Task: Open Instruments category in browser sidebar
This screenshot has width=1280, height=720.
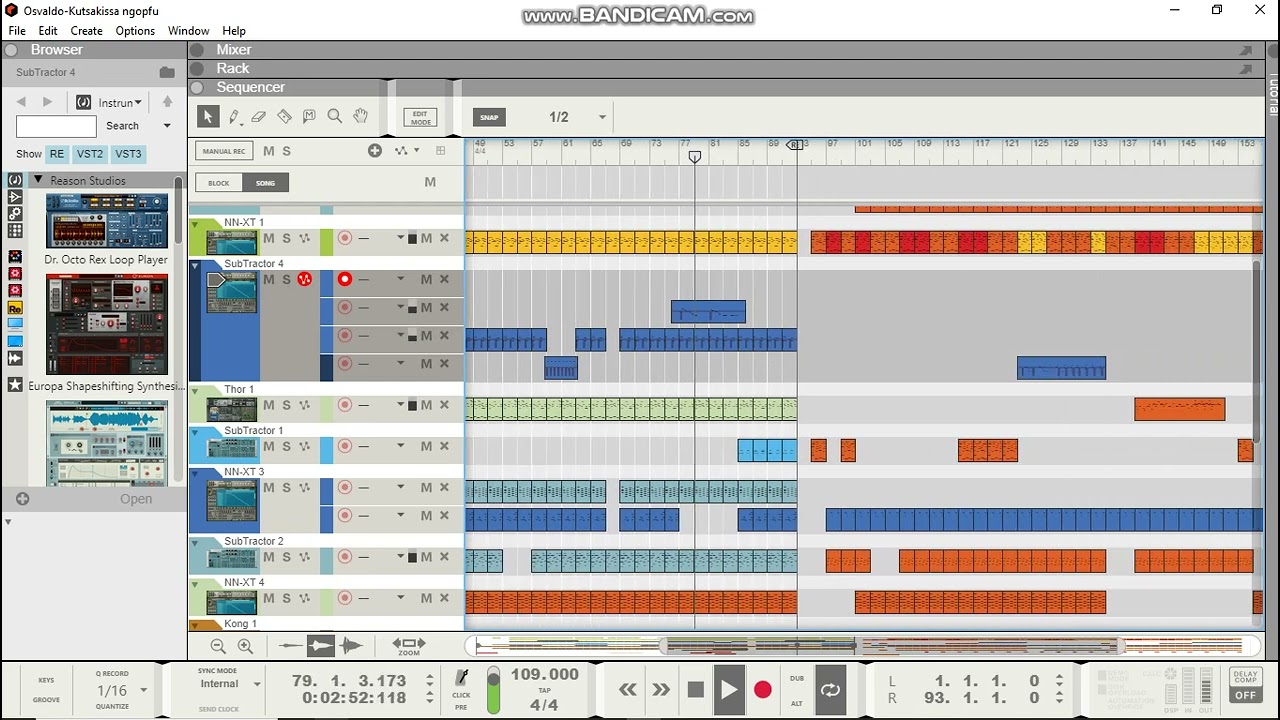Action: coord(15,180)
